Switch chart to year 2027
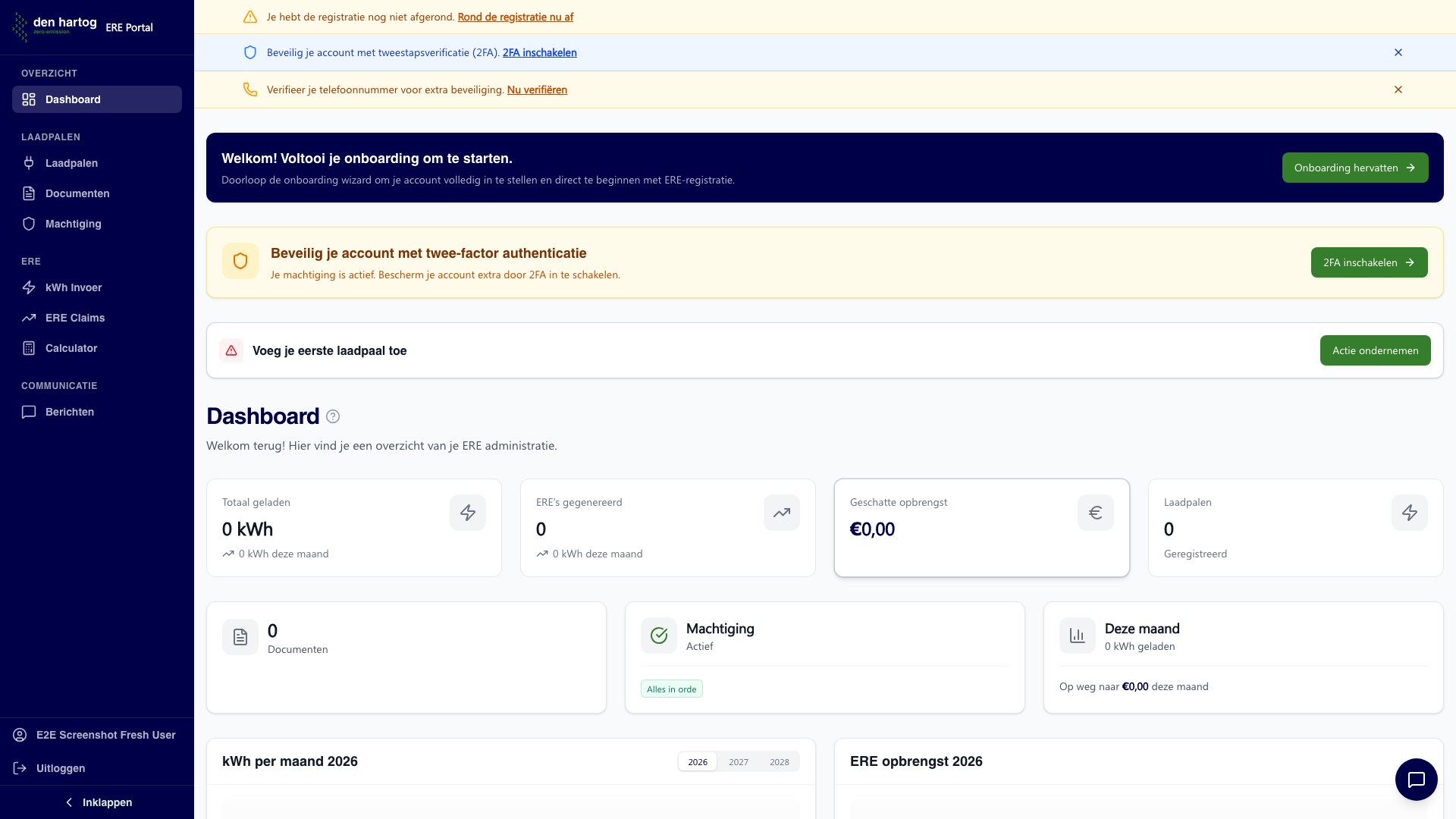This screenshot has height=819, width=1456. click(x=738, y=761)
